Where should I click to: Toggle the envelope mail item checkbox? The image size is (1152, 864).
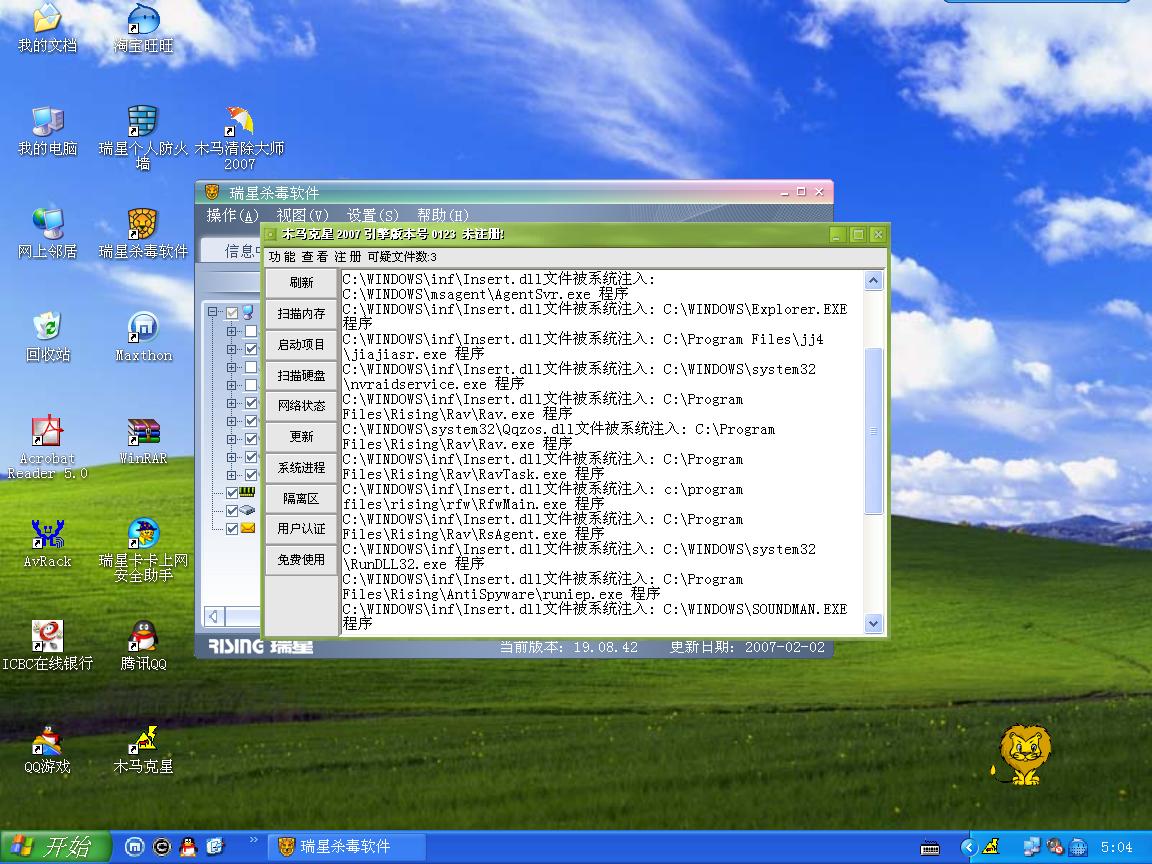point(232,529)
